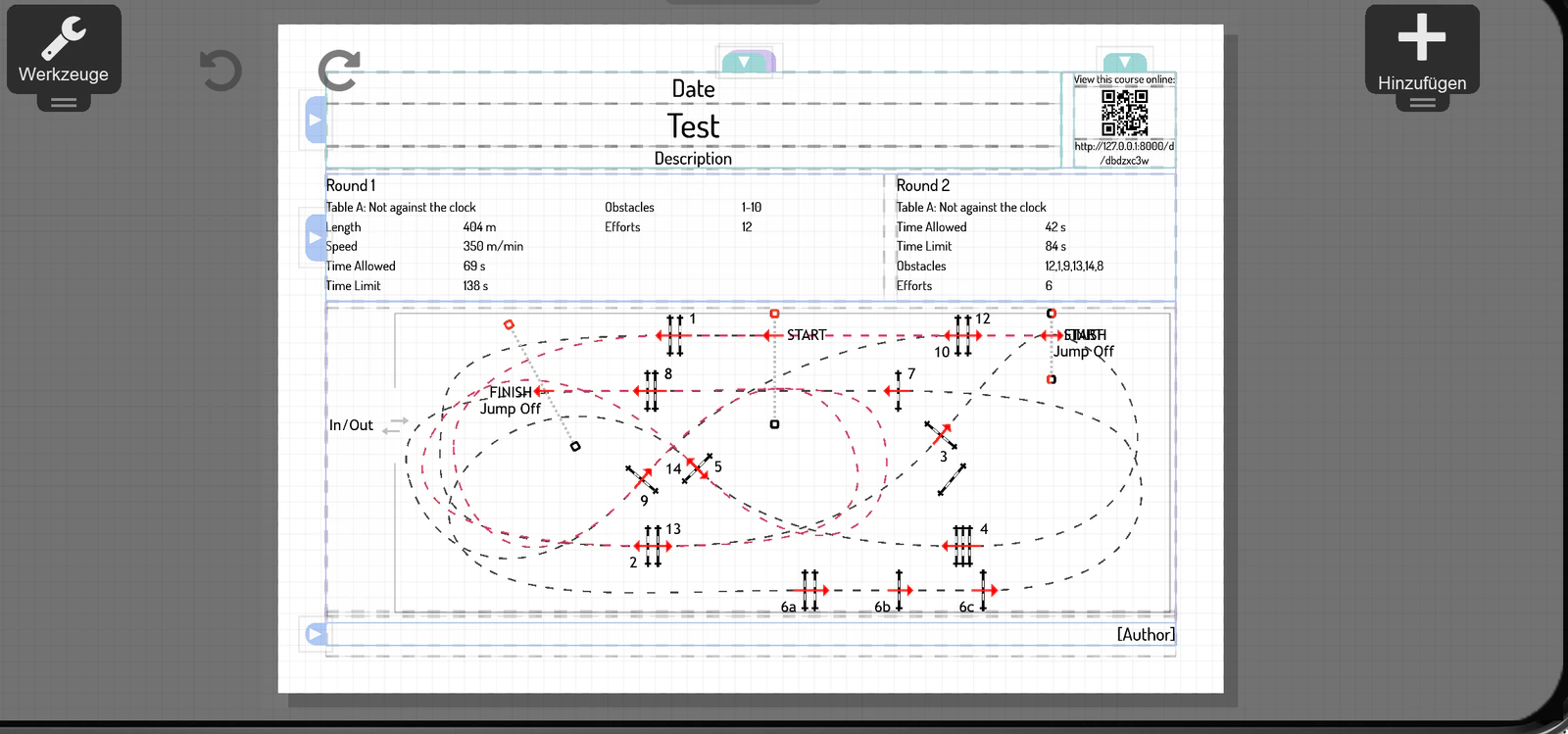Select the jump numbered 2 and 13
This screenshot has height=734, width=1568.
click(652, 546)
